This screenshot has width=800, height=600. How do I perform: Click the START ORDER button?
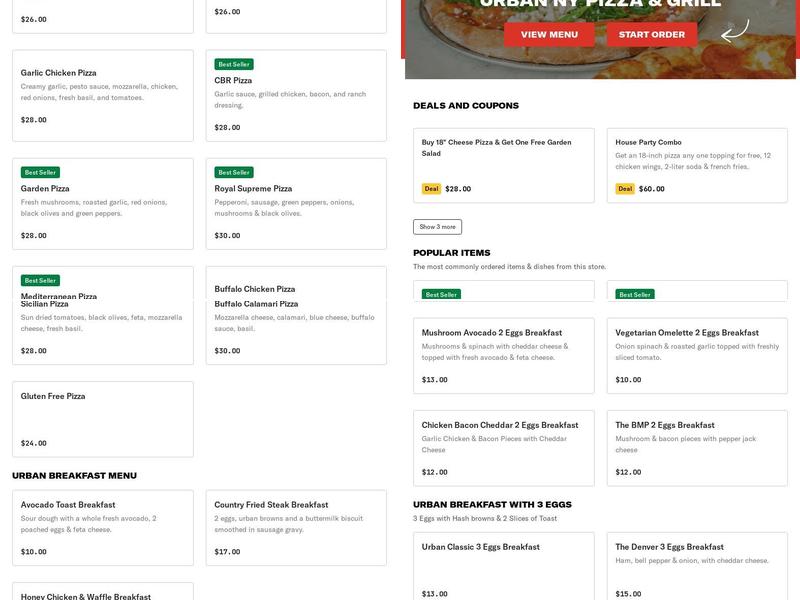pos(650,34)
